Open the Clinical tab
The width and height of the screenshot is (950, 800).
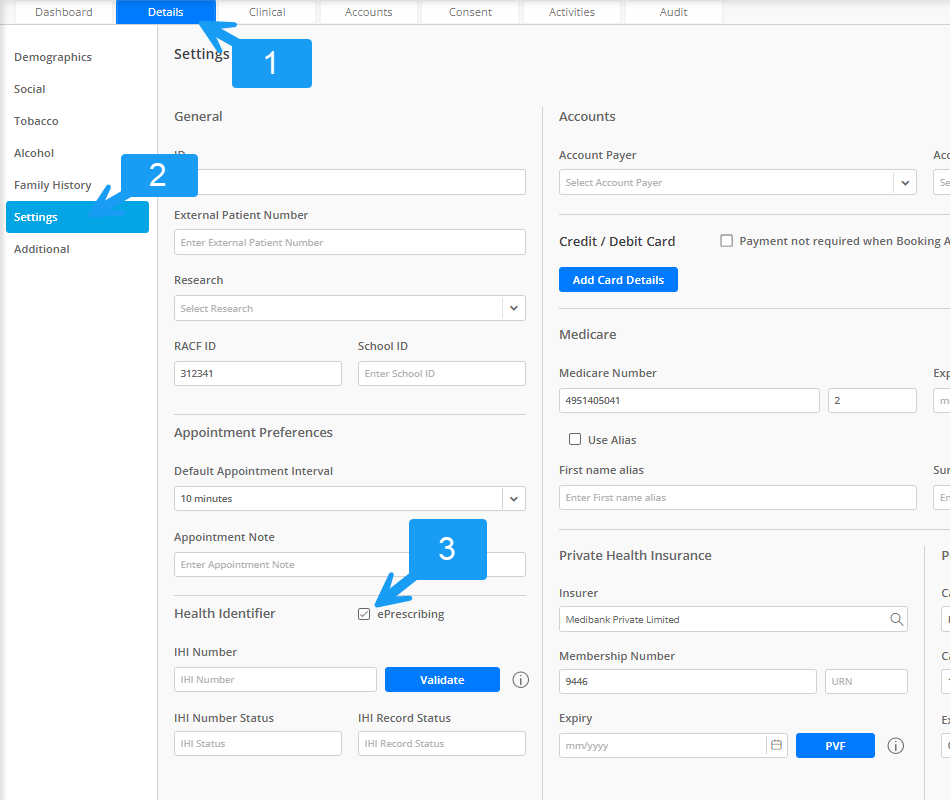pos(267,12)
